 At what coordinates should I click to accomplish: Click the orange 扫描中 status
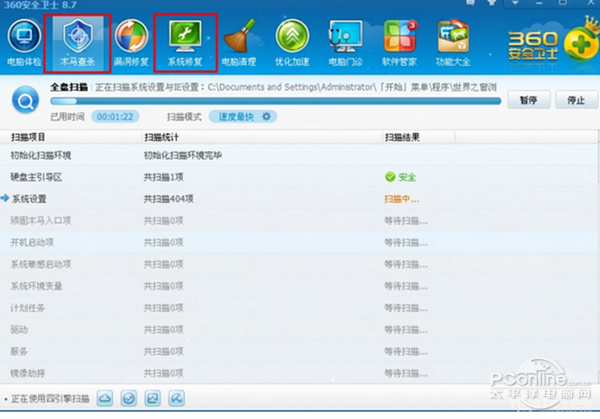401,199
